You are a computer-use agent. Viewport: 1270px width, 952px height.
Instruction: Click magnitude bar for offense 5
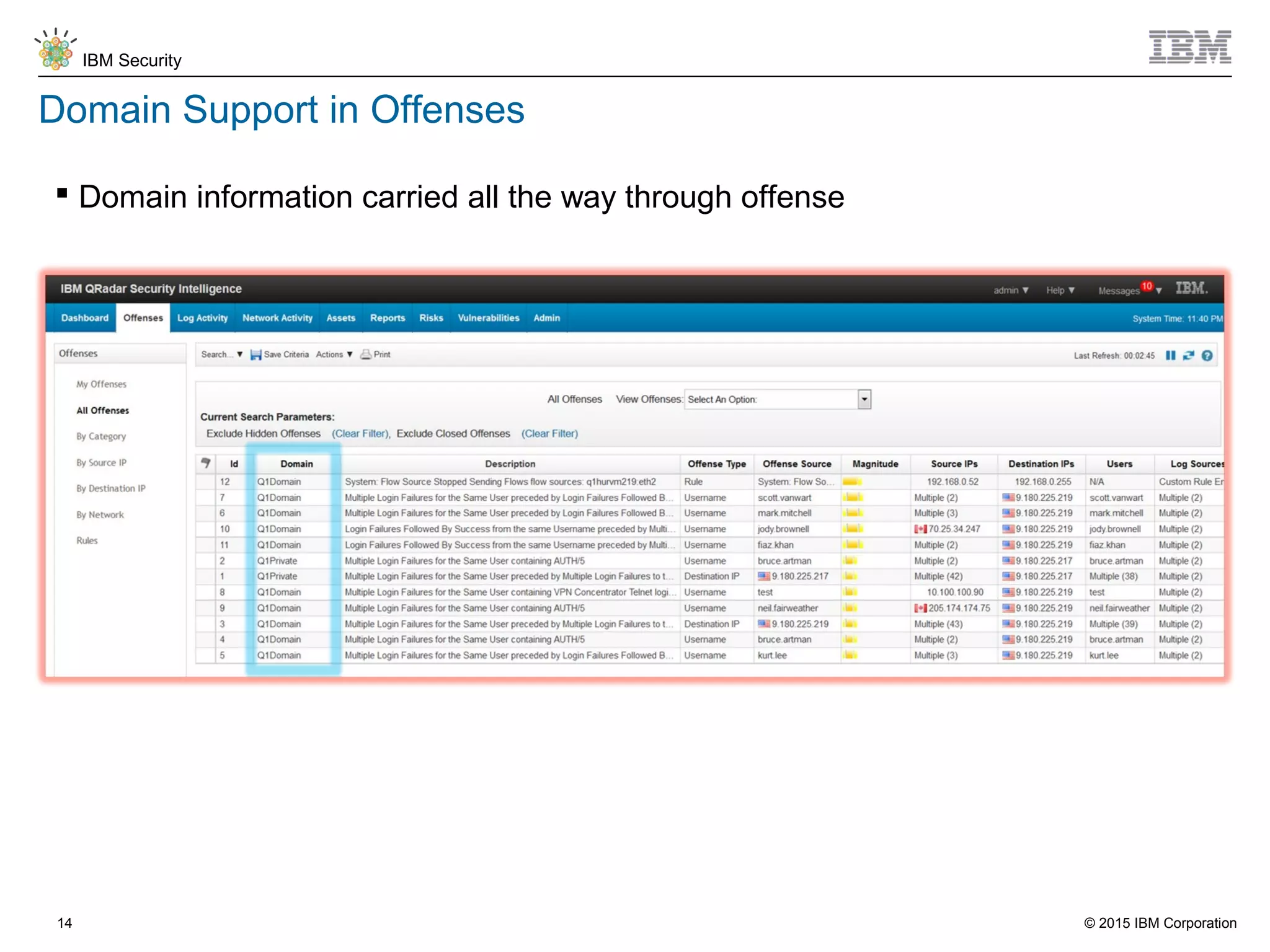[x=850, y=655]
